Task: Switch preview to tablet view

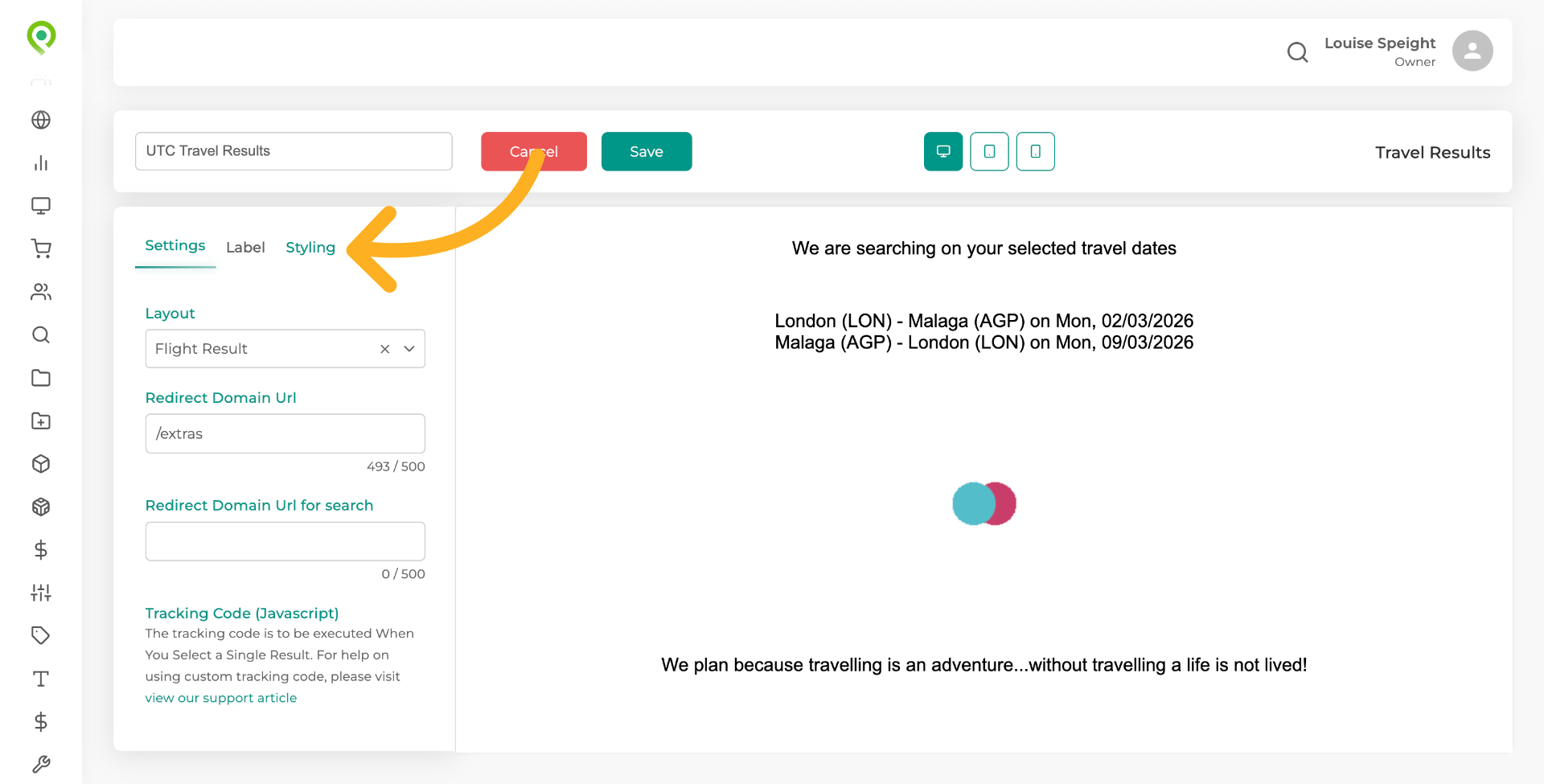Action: click(989, 151)
